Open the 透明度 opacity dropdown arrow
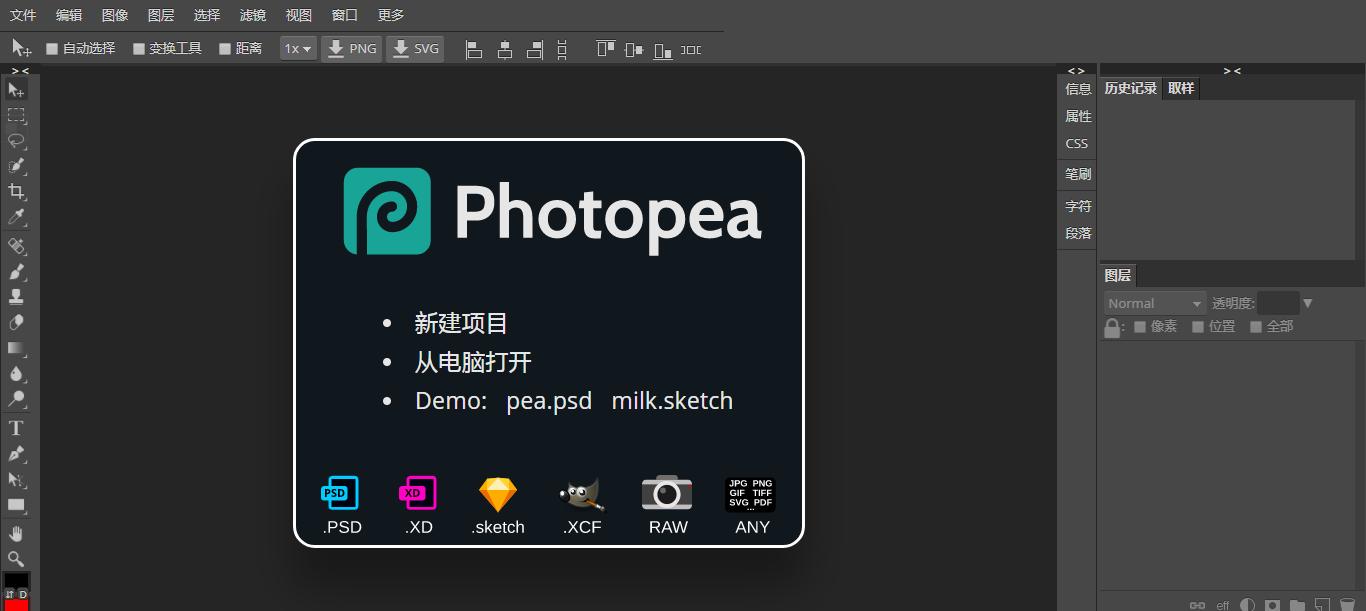Image resolution: width=1366 pixels, height=611 pixels. (1308, 303)
